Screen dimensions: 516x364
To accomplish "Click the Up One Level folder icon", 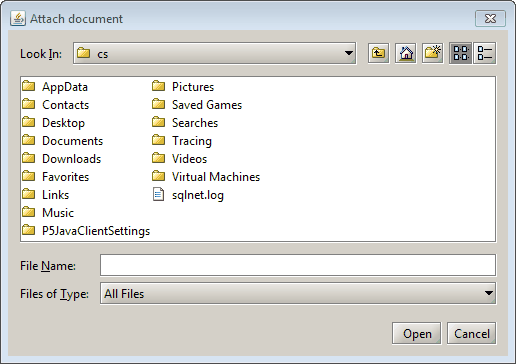I will pyautogui.click(x=378, y=53).
